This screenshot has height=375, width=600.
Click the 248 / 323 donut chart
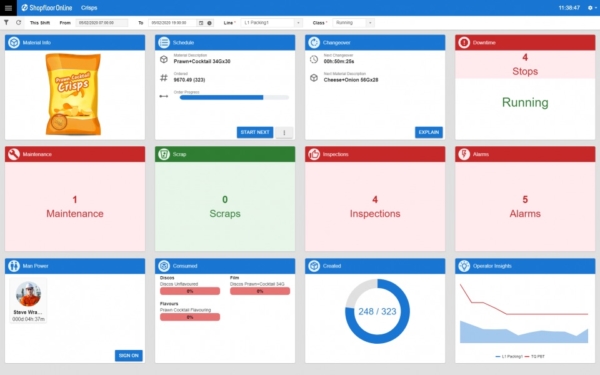(377, 311)
